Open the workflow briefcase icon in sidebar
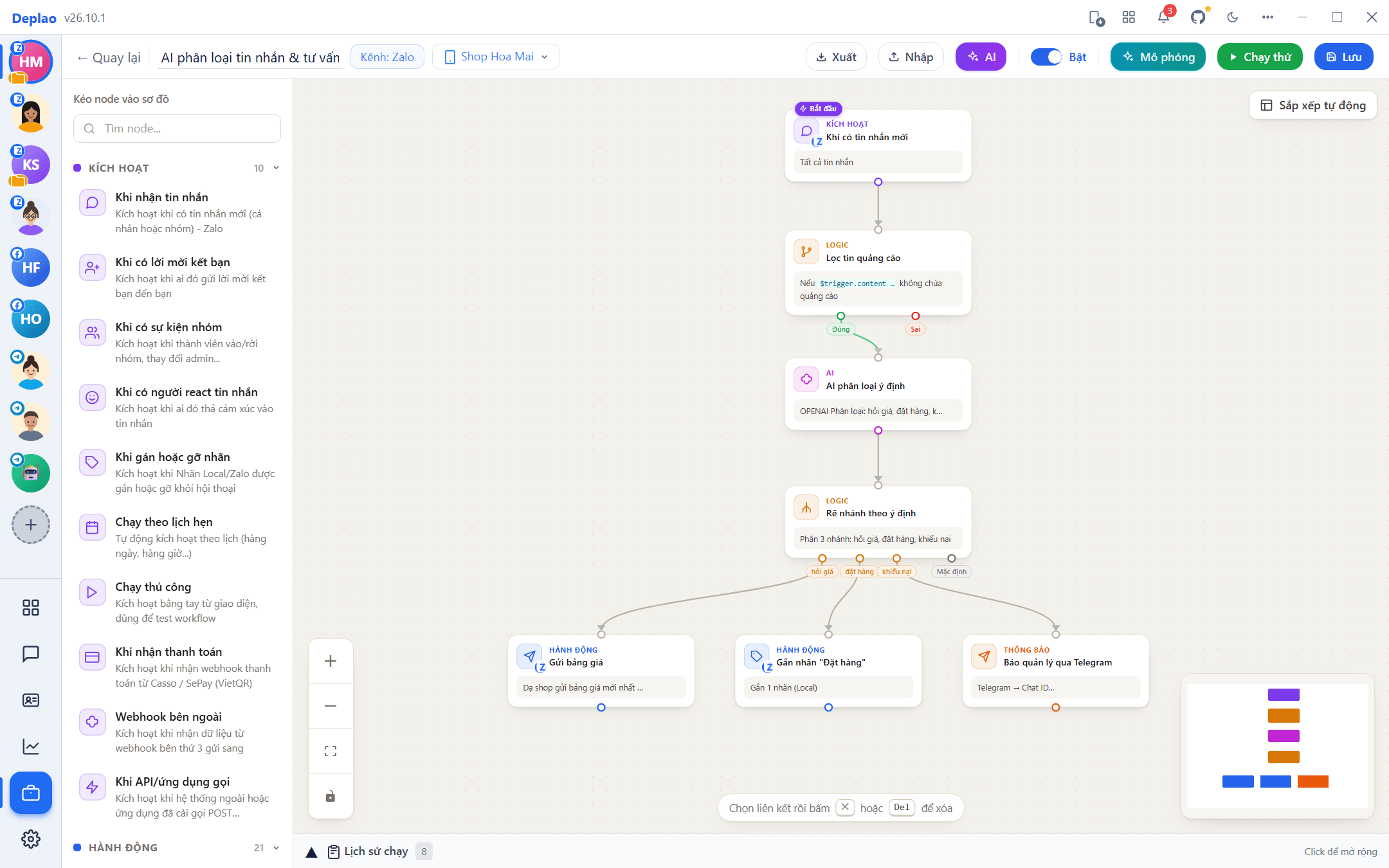This screenshot has width=1389, height=868. pyautogui.click(x=31, y=793)
